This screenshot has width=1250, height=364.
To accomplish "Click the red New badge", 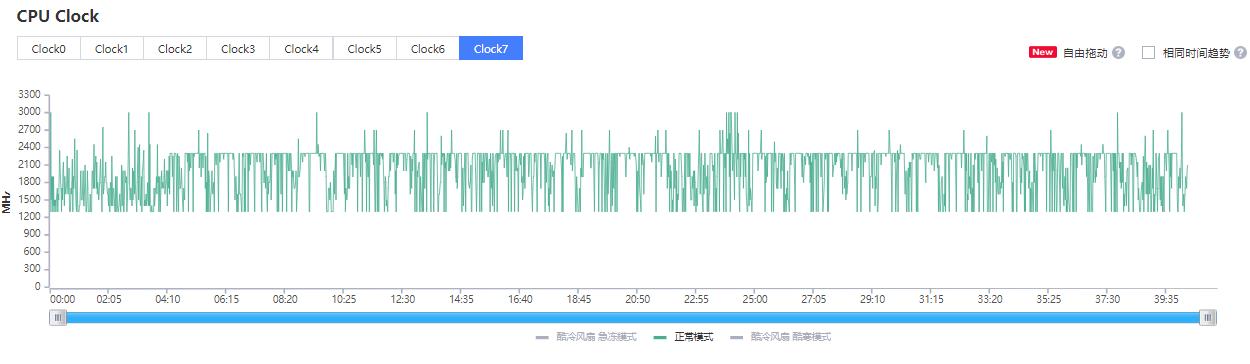I will 1043,52.
